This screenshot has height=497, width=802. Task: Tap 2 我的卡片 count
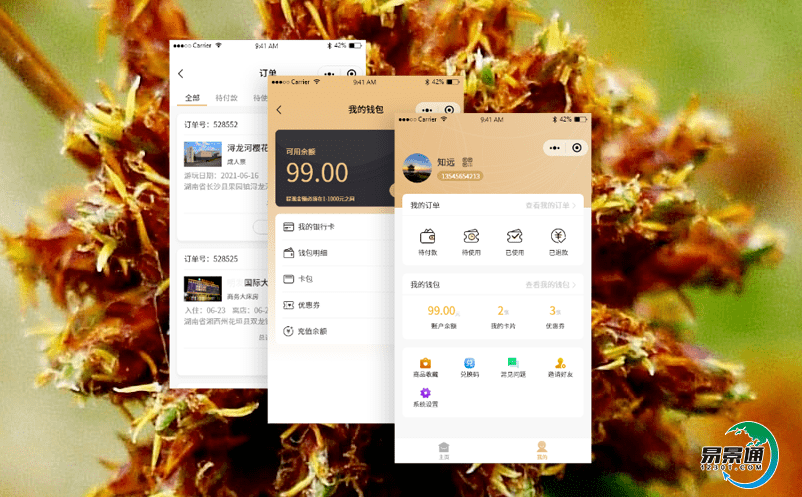[503, 317]
